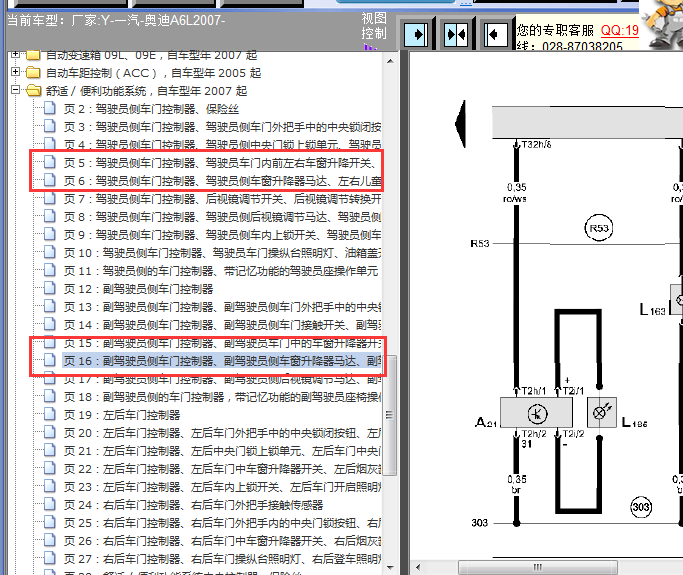Open 页 25 右后车门外把手内的中央门锁按钮
The height and width of the screenshot is (575, 683).
point(222,523)
